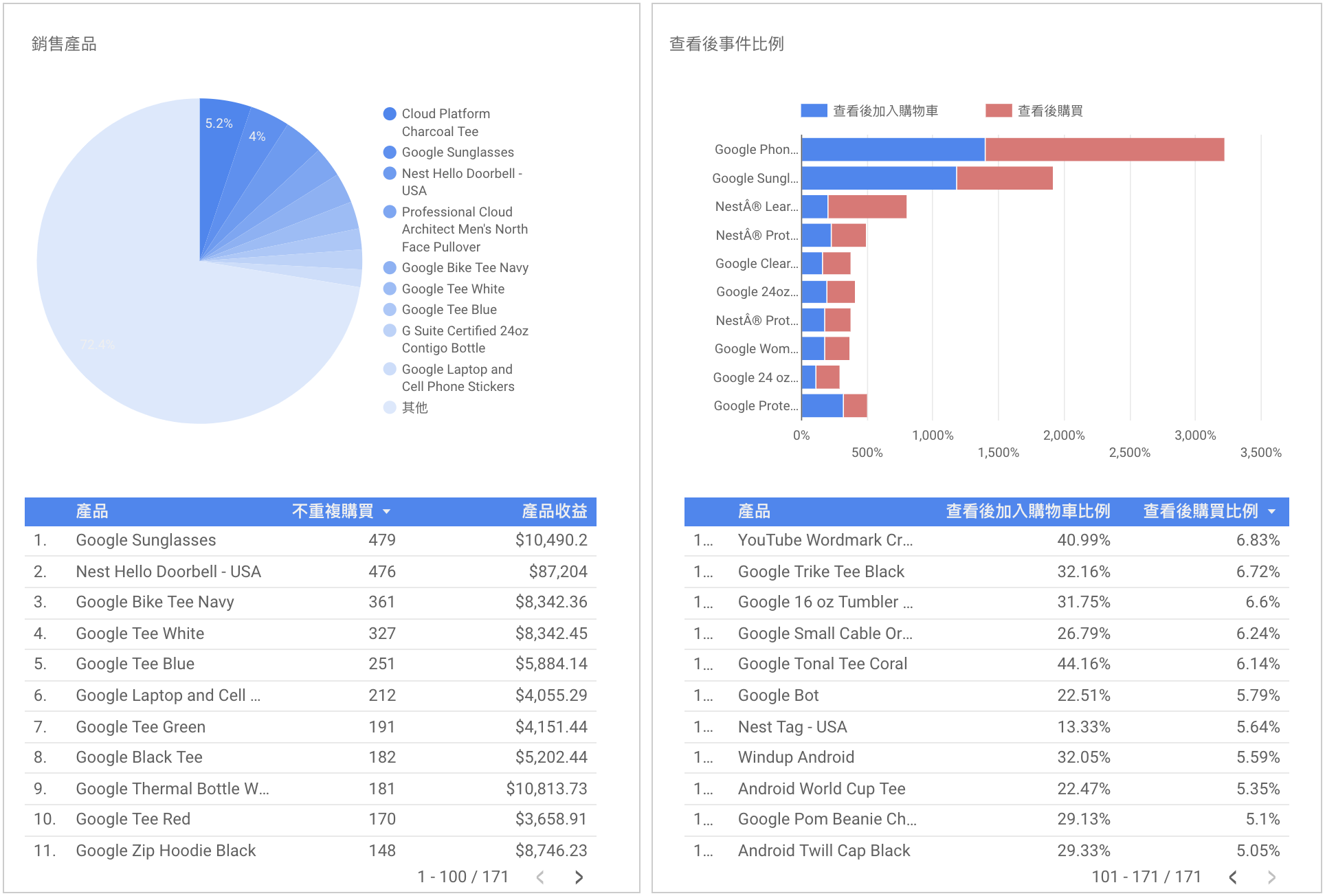Click Google Tee Blue legend dot
This screenshot has height=896, width=1325.
coord(390,309)
